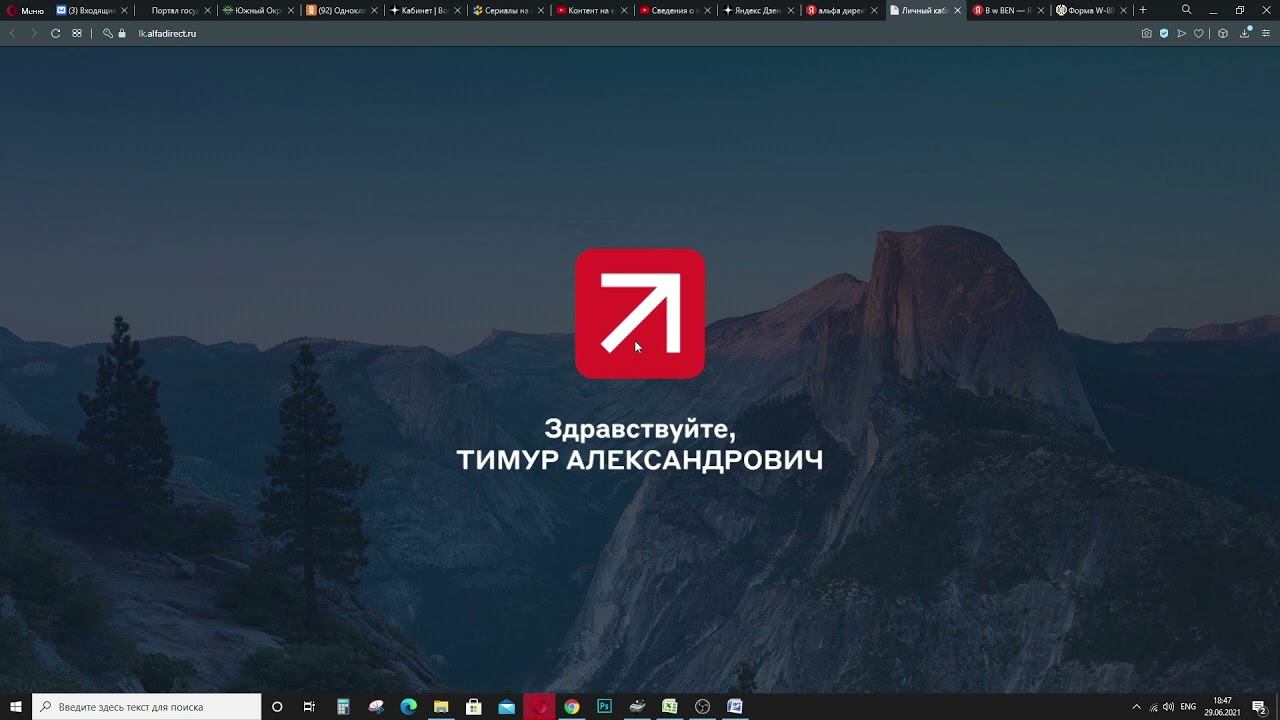Reload the current page
This screenshot has width=1280, height=720.
[55, 33]
